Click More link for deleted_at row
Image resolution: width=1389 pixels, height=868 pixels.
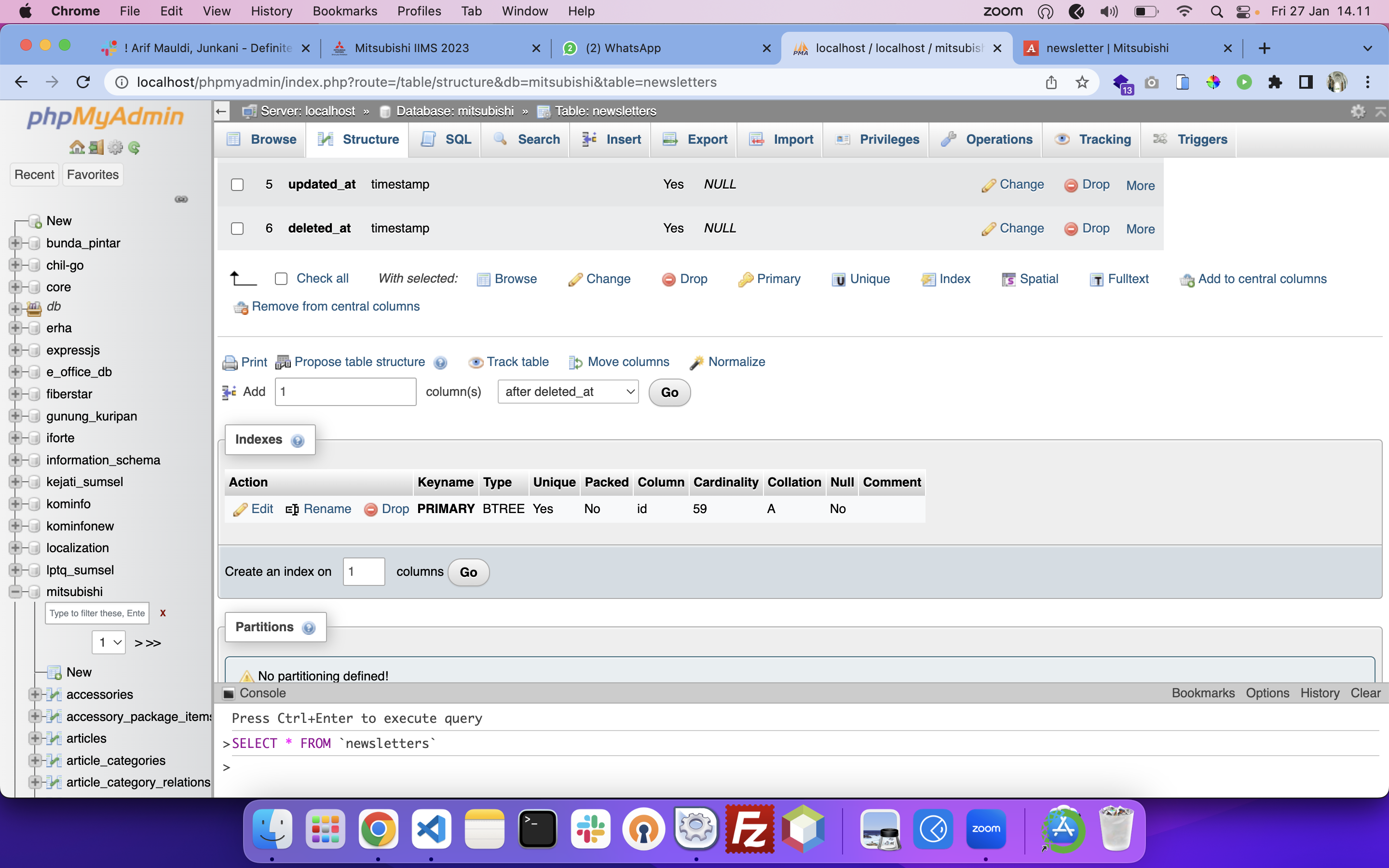[1141, 229]
